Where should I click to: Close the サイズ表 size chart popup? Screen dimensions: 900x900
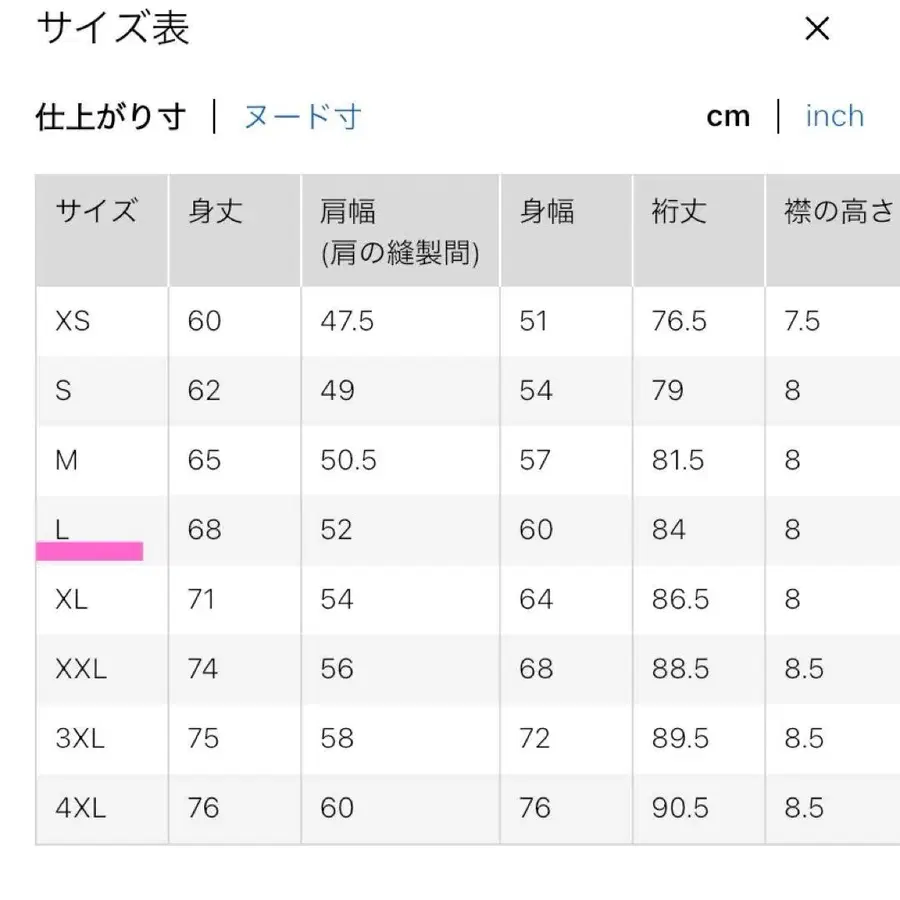point(817,29)
